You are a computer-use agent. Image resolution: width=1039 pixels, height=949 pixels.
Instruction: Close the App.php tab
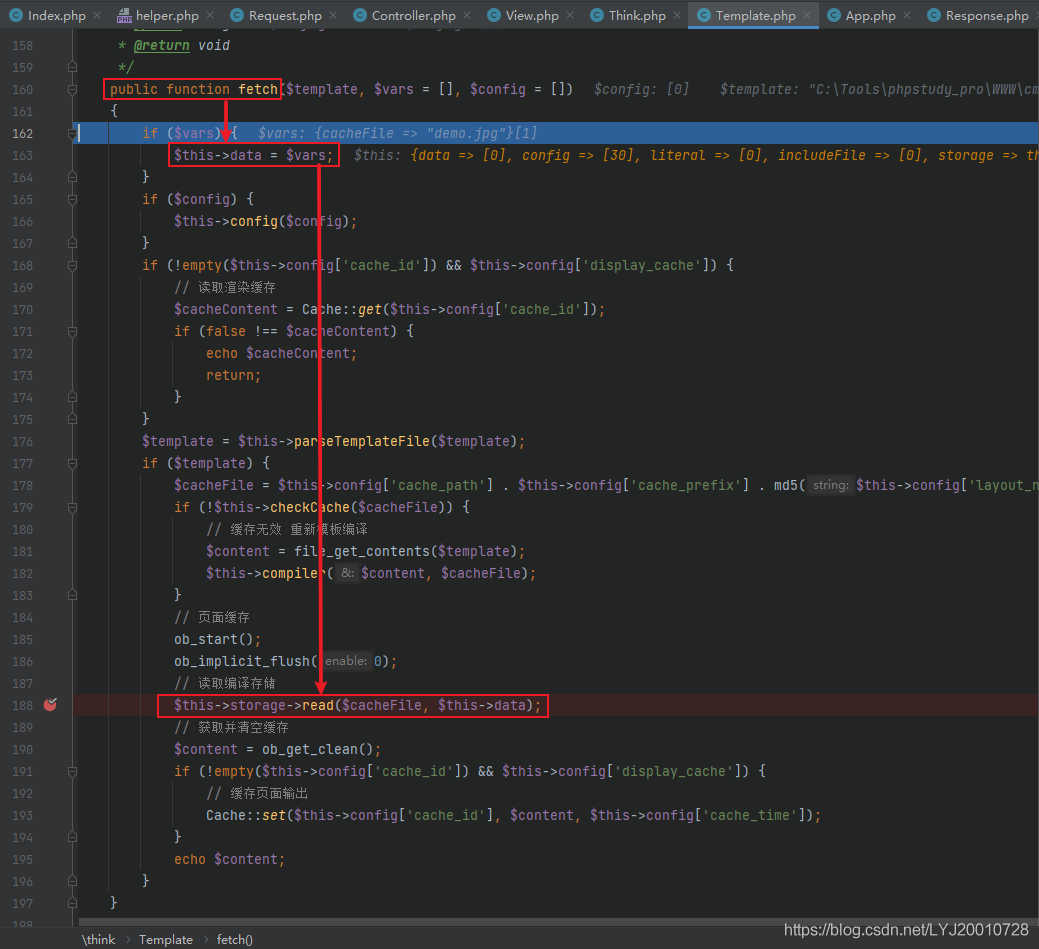[x=907, y=15]
